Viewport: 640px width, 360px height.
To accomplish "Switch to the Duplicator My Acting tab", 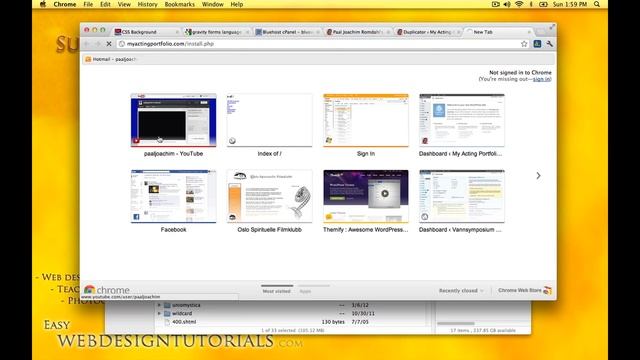I will click(x=428, y=31).
